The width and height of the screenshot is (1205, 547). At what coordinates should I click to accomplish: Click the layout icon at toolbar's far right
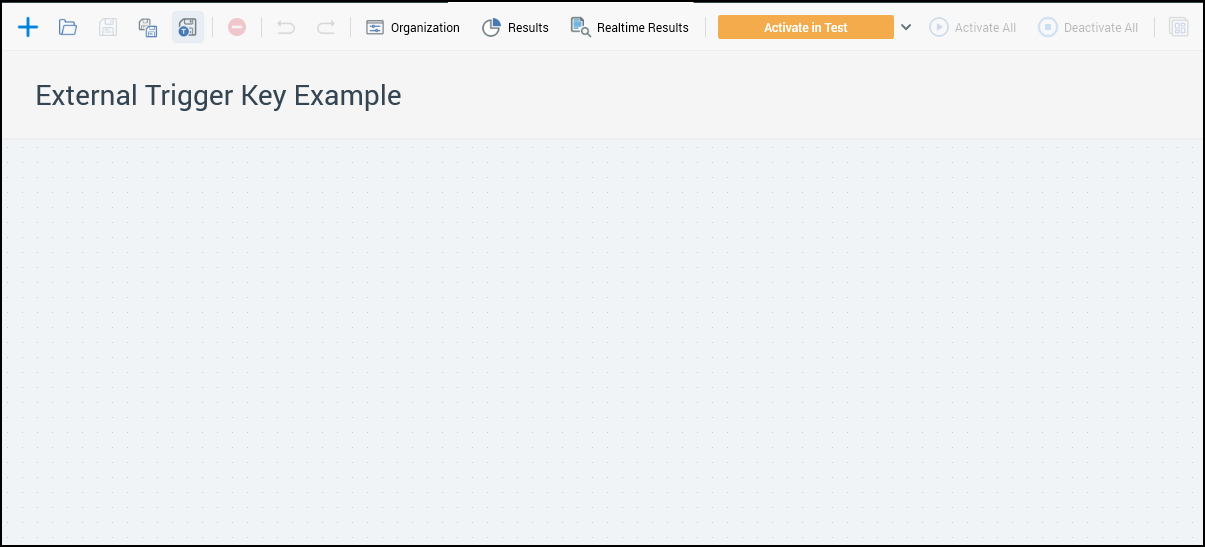(1179, 27)
